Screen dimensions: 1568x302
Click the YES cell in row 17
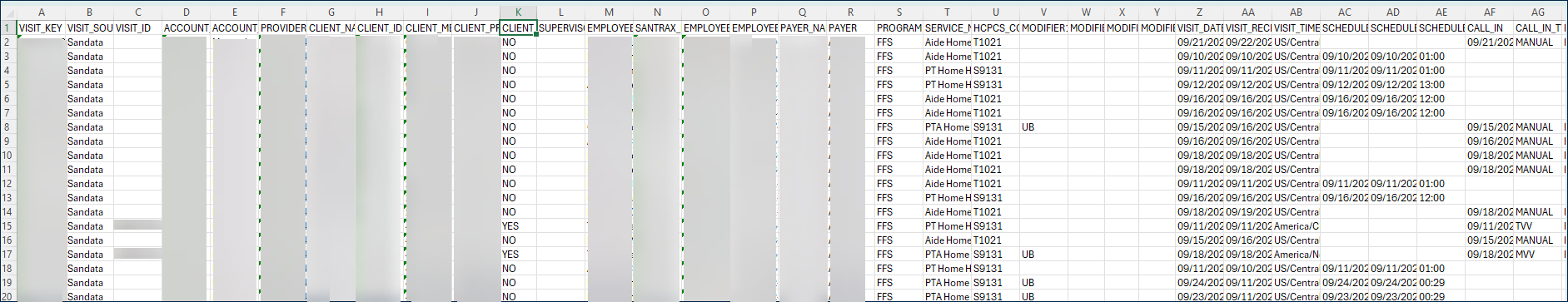(510, 255)
